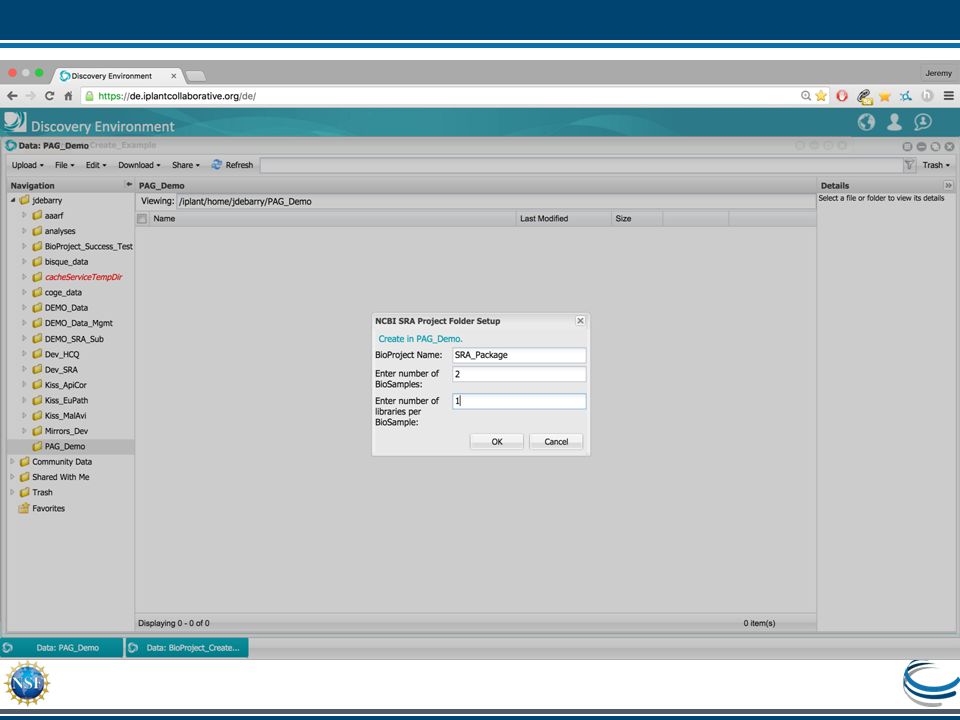960x720 pixels.
Task: Click the number of BioSamples field
Action: [519, 374]
